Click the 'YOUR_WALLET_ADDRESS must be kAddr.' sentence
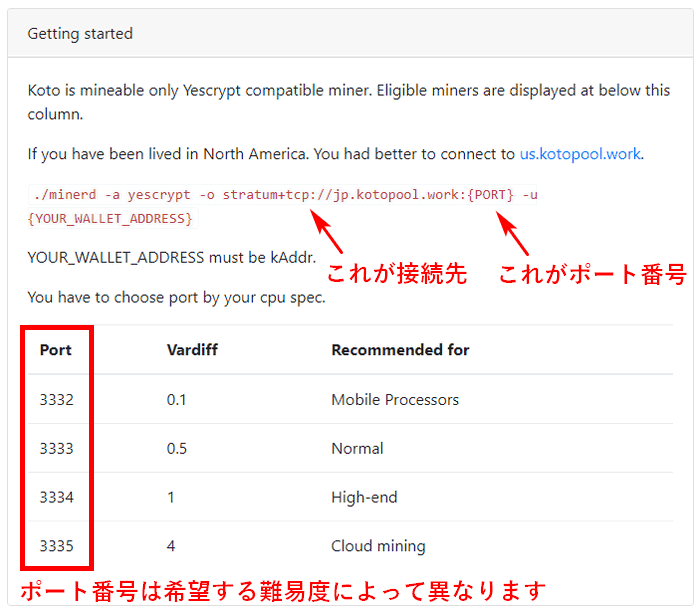The width and height of the screenshot is (700, 613). tap(171, 258)
